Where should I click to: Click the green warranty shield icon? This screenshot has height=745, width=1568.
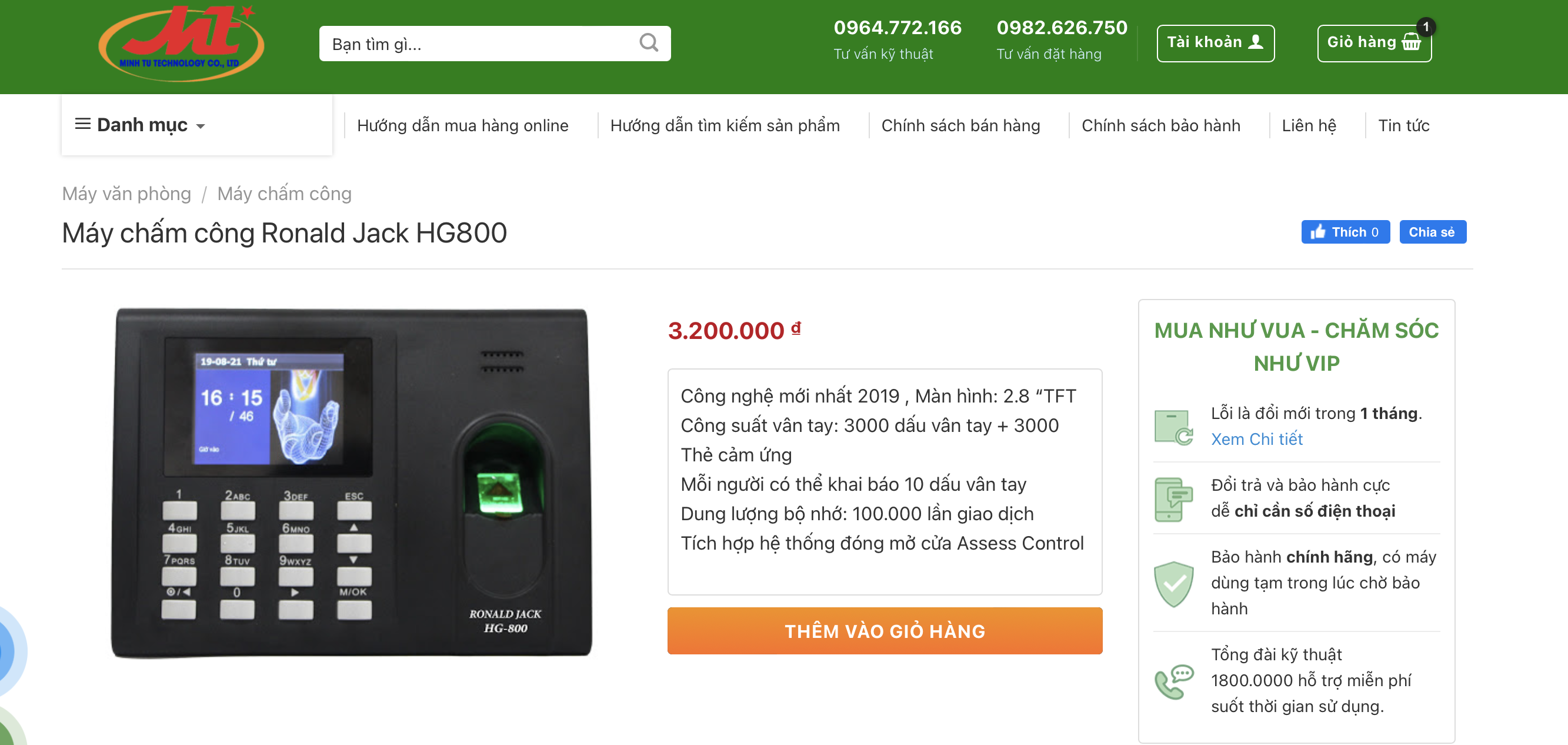(1173, 584)
